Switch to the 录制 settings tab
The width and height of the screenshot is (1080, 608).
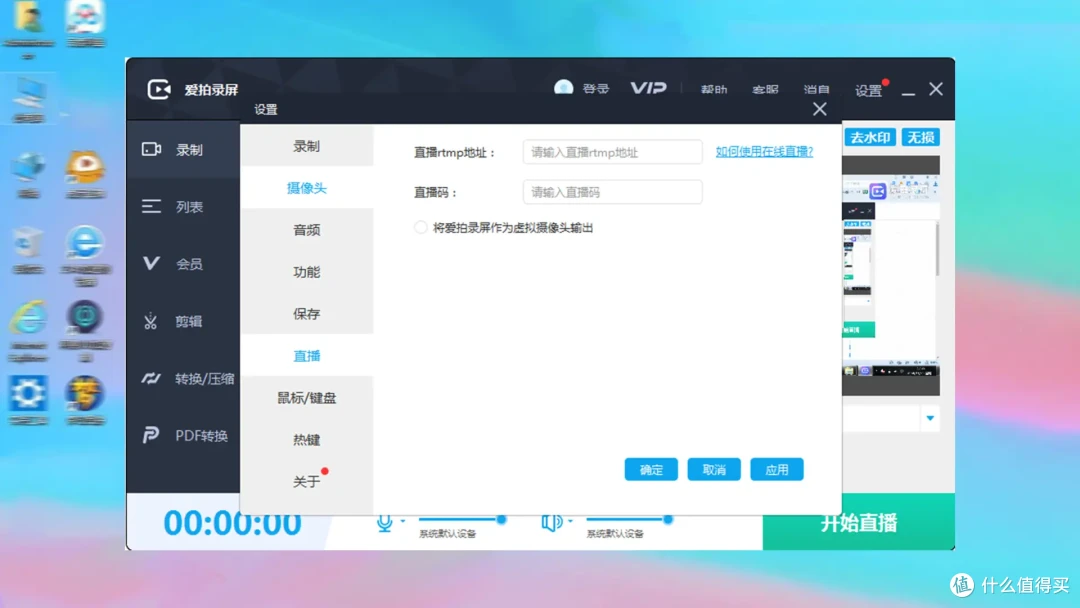point(307,146)
